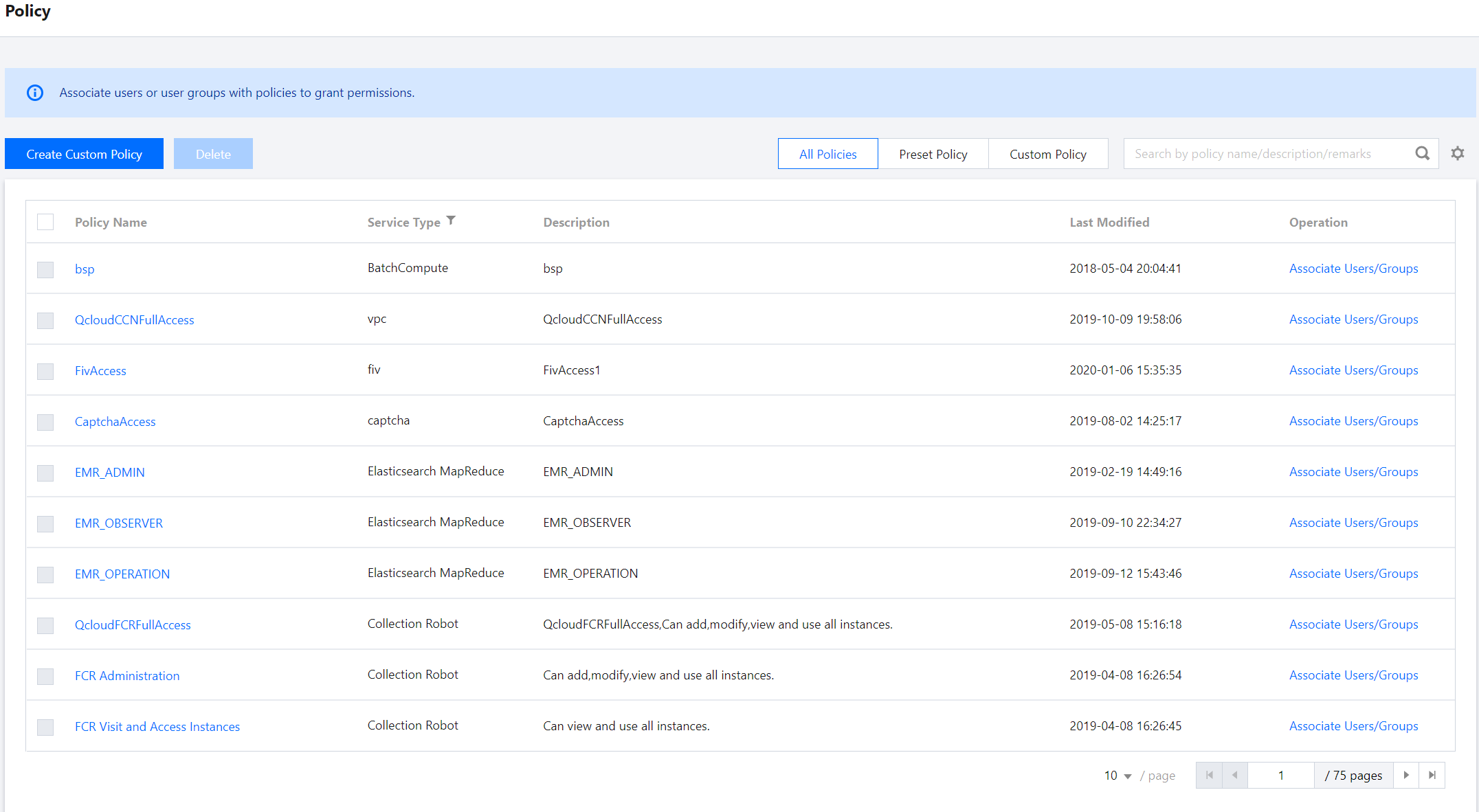Switch to Custom Policy tab

pyautogui.click(x=1047, y=154)
